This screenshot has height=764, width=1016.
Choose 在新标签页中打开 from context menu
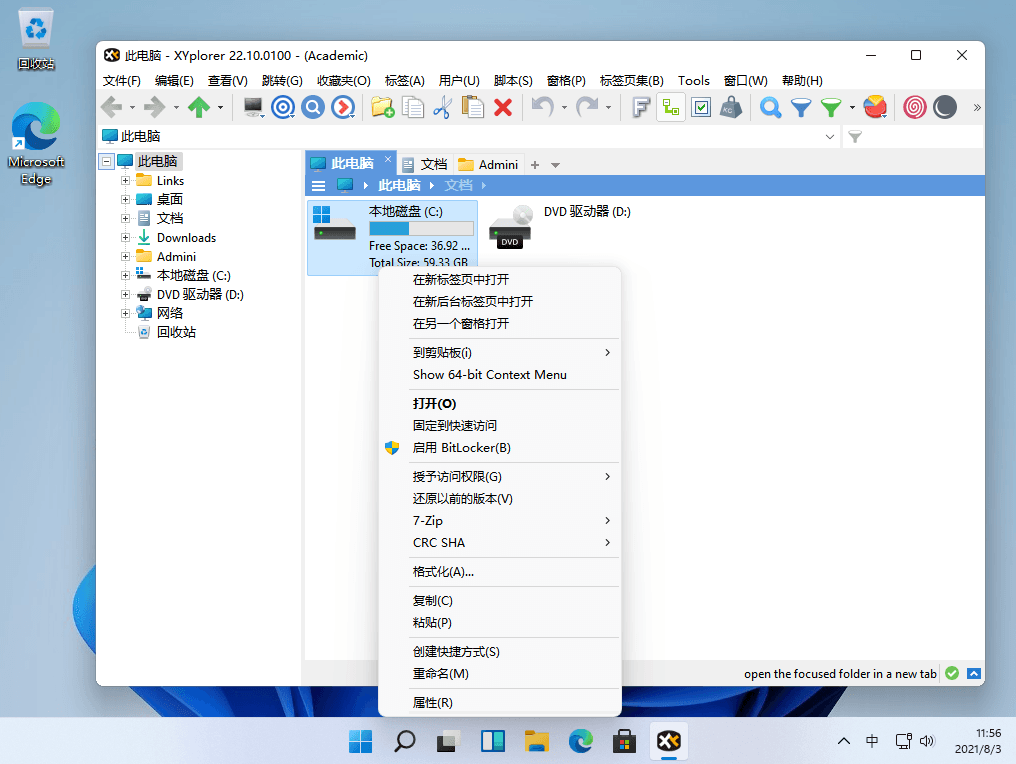click(x=500, y=279)
